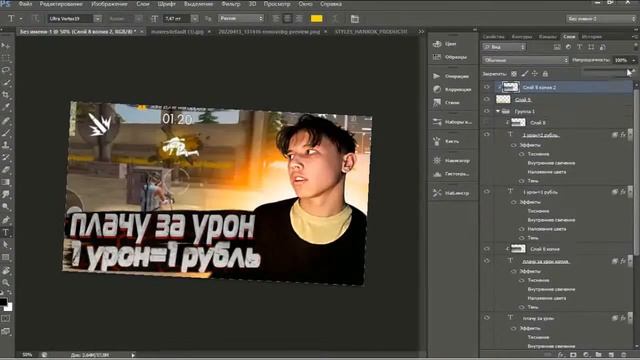This screenshot has height=360, width=640.
Task: Filter layers by pixel layer icon
Action: click(557, 47)
